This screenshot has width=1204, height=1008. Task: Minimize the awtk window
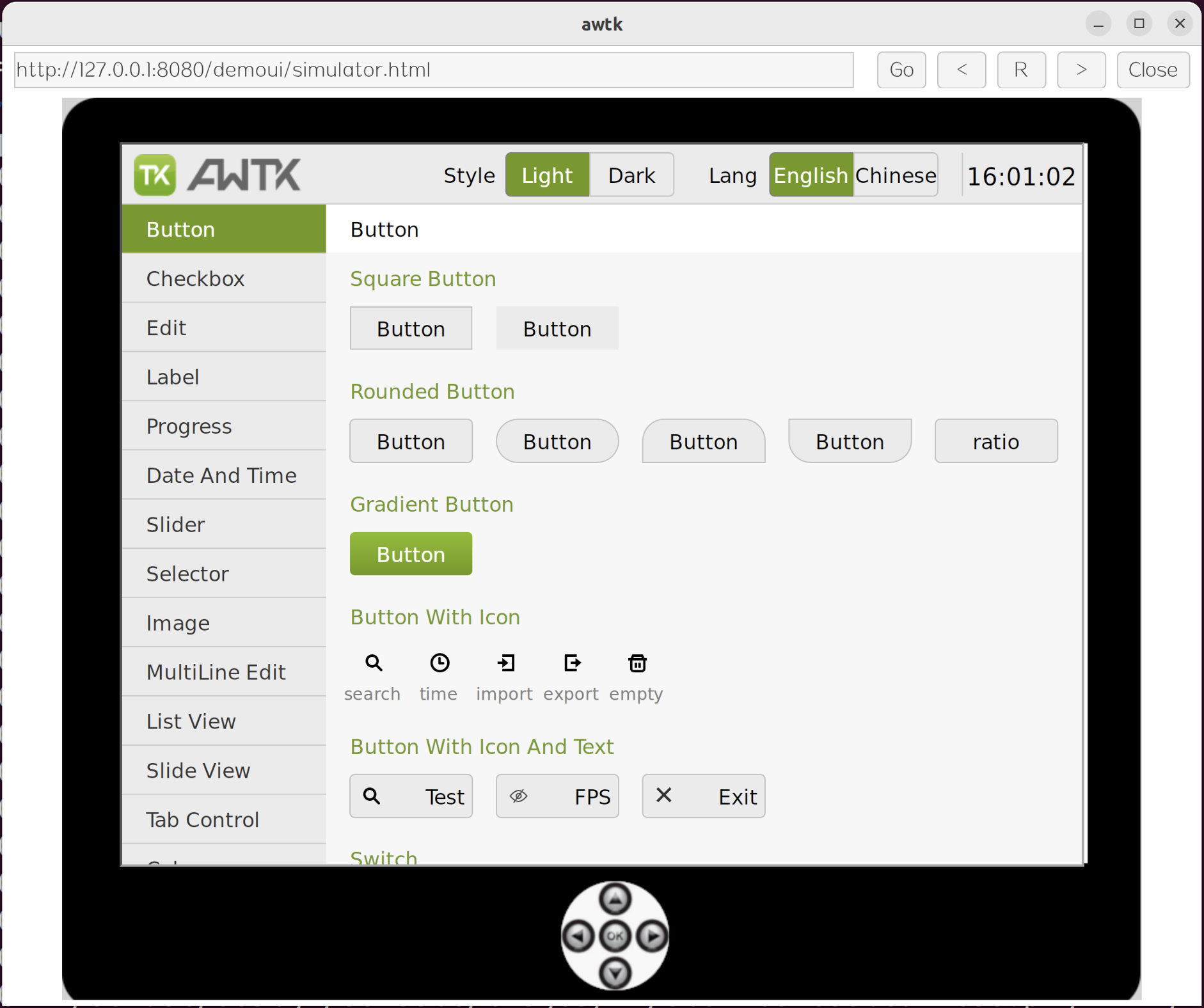pos(1098,24)
